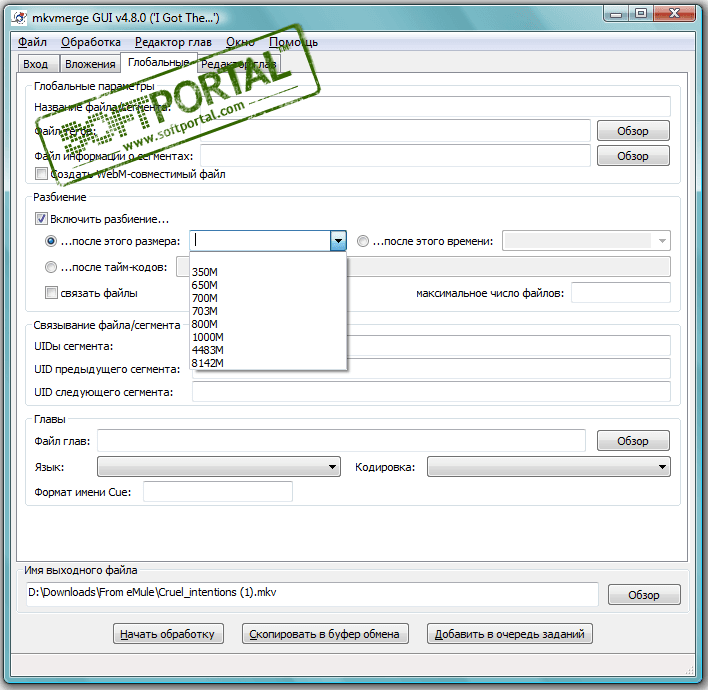Open the Язык dropdown
The image size is (708, 690).
pos(219,466)
